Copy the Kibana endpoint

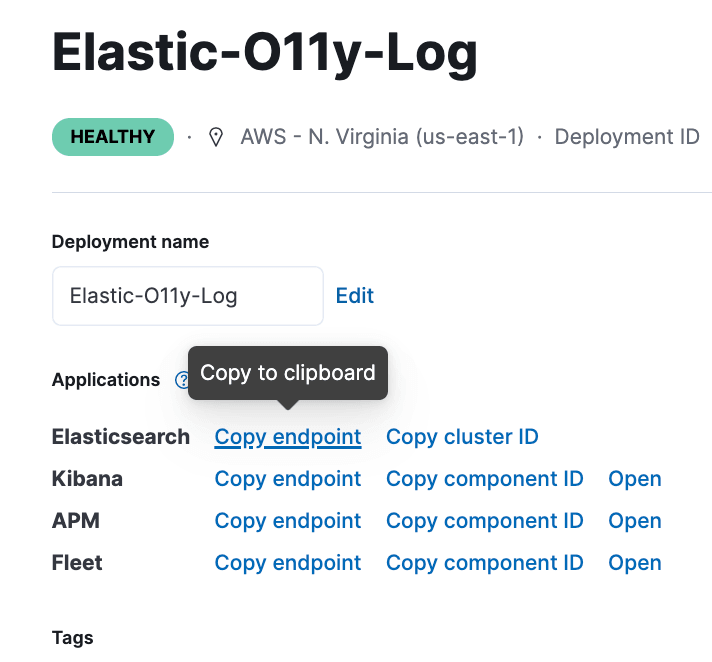point(288,479)
